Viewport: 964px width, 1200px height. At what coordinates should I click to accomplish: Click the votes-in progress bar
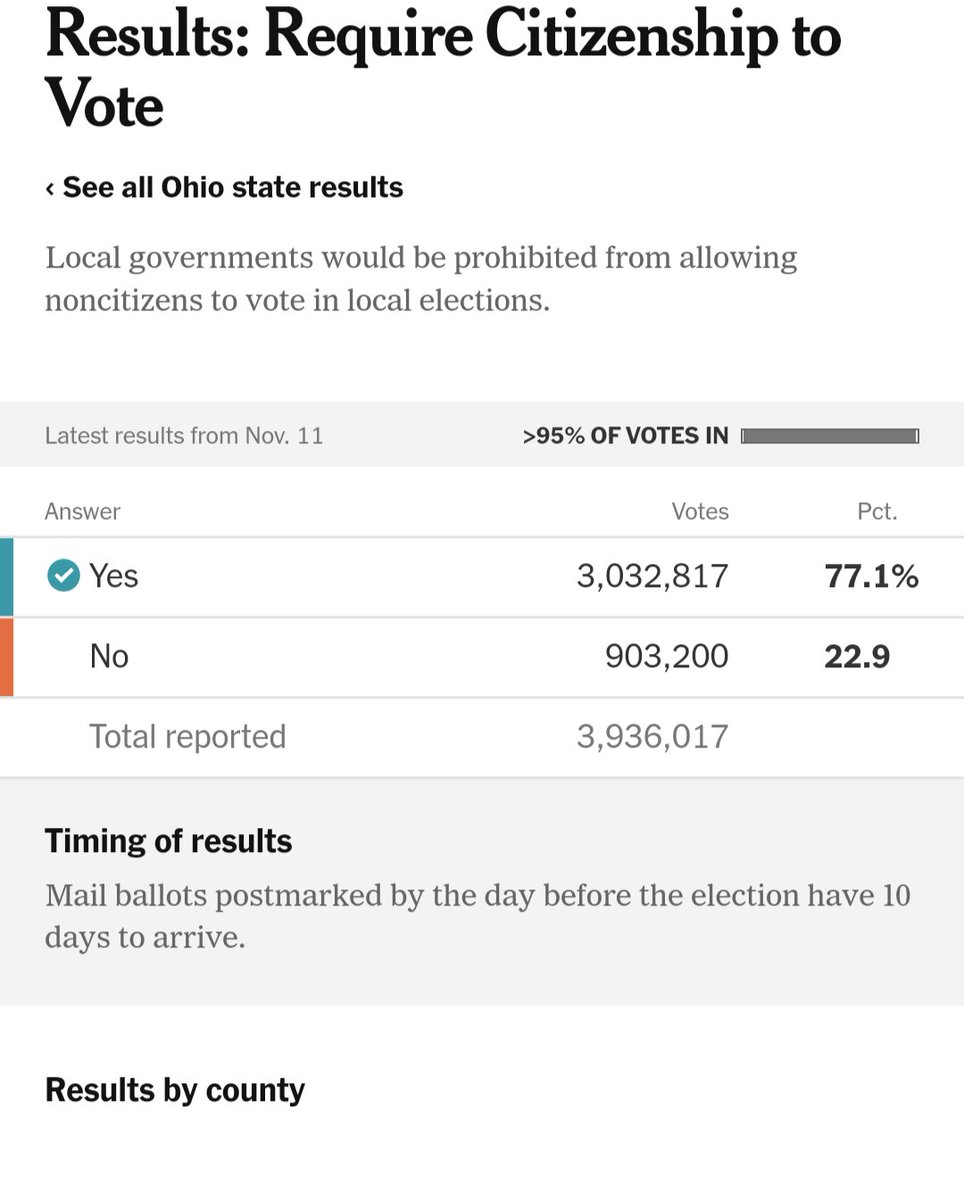coord(829,436)
